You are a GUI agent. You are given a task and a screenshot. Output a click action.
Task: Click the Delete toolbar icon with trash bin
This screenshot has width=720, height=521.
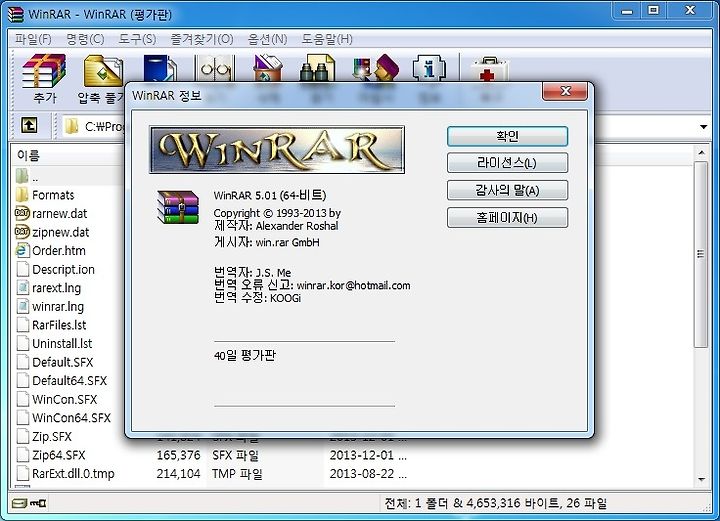point(268,68)
